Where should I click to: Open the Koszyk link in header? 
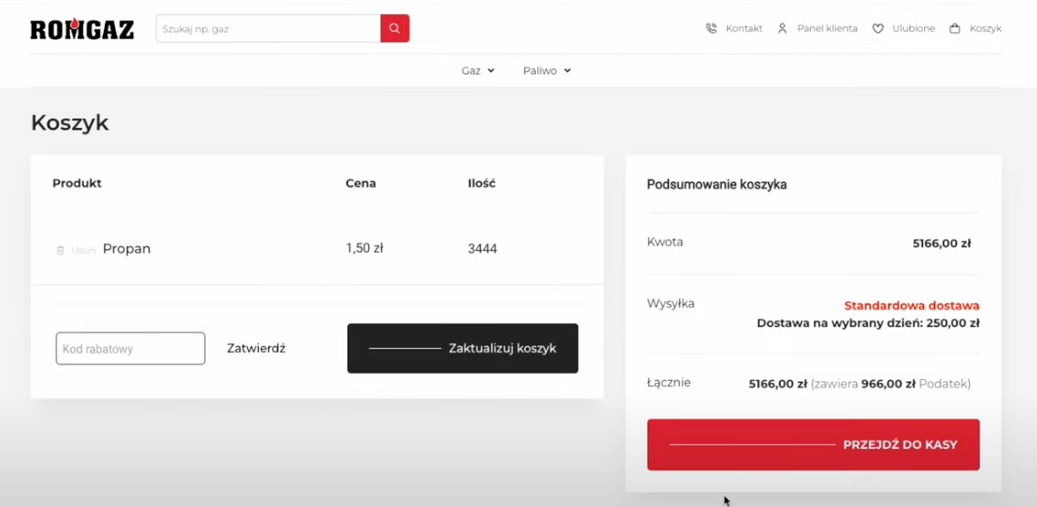[985, 28]
